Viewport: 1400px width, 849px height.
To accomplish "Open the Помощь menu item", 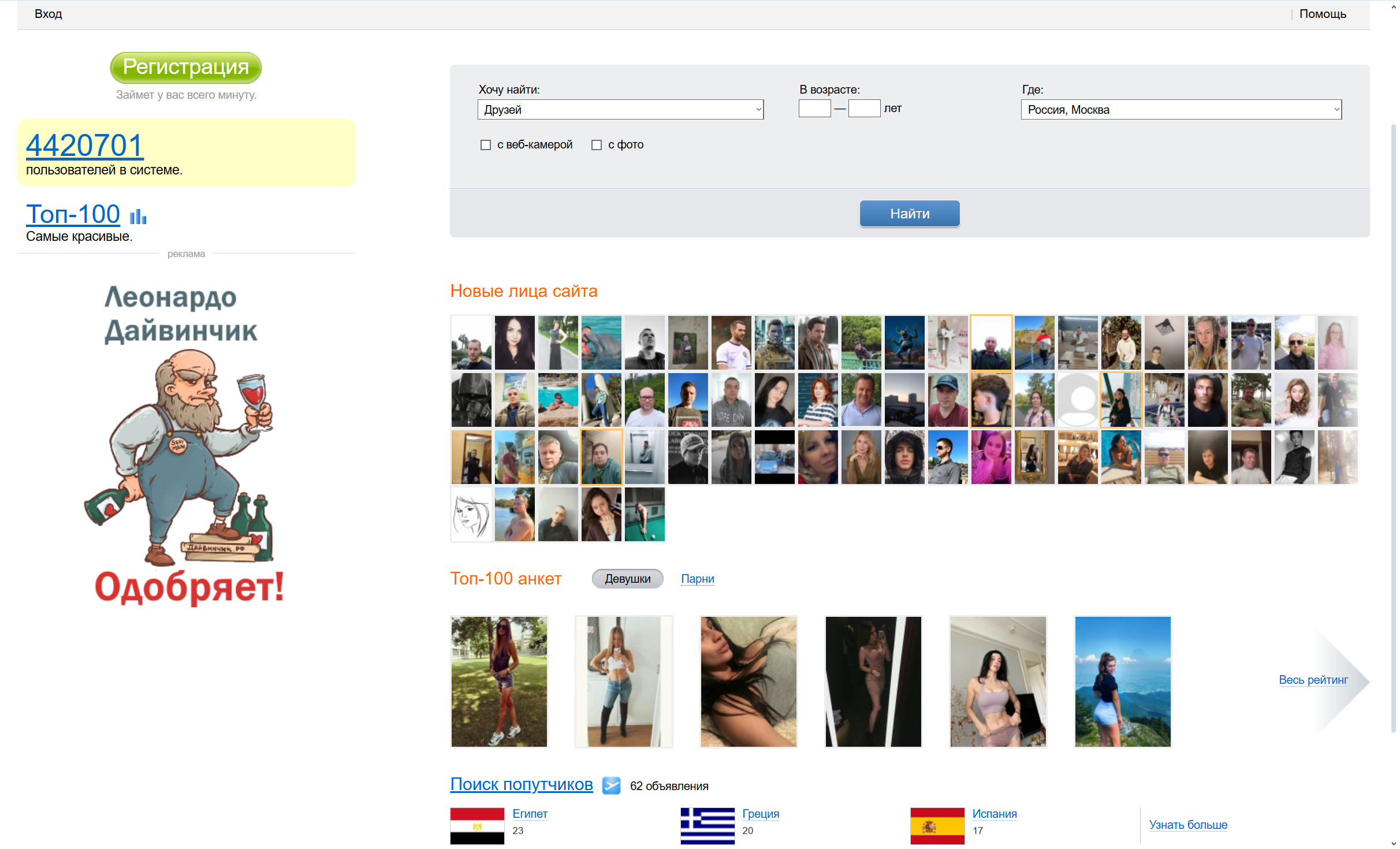I will [1322, 14].
